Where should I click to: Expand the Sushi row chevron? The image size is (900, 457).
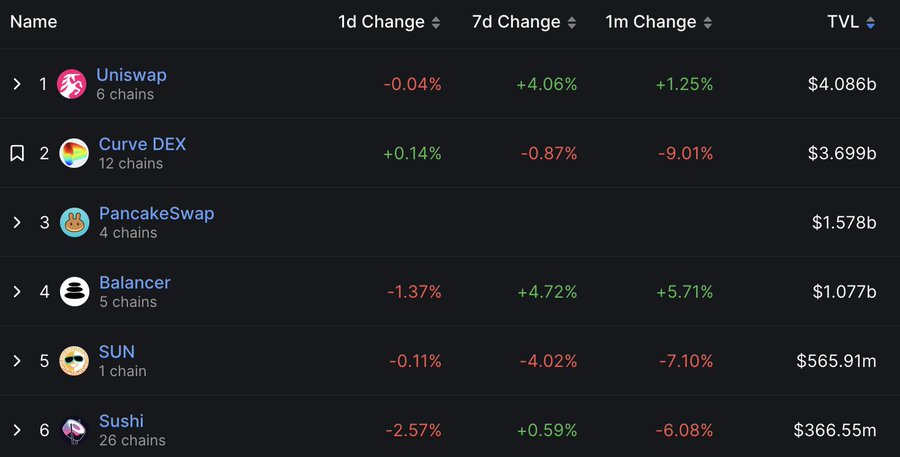pyautogui.click(x=17, y=430)
